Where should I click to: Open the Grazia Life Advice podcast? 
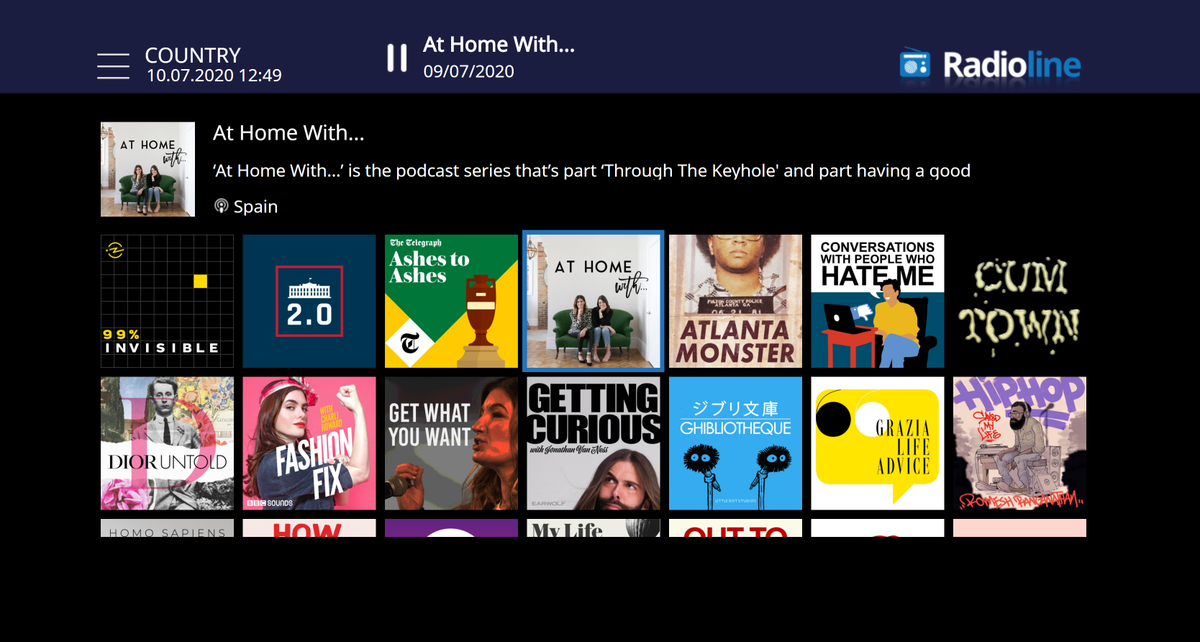click(877, 443)
